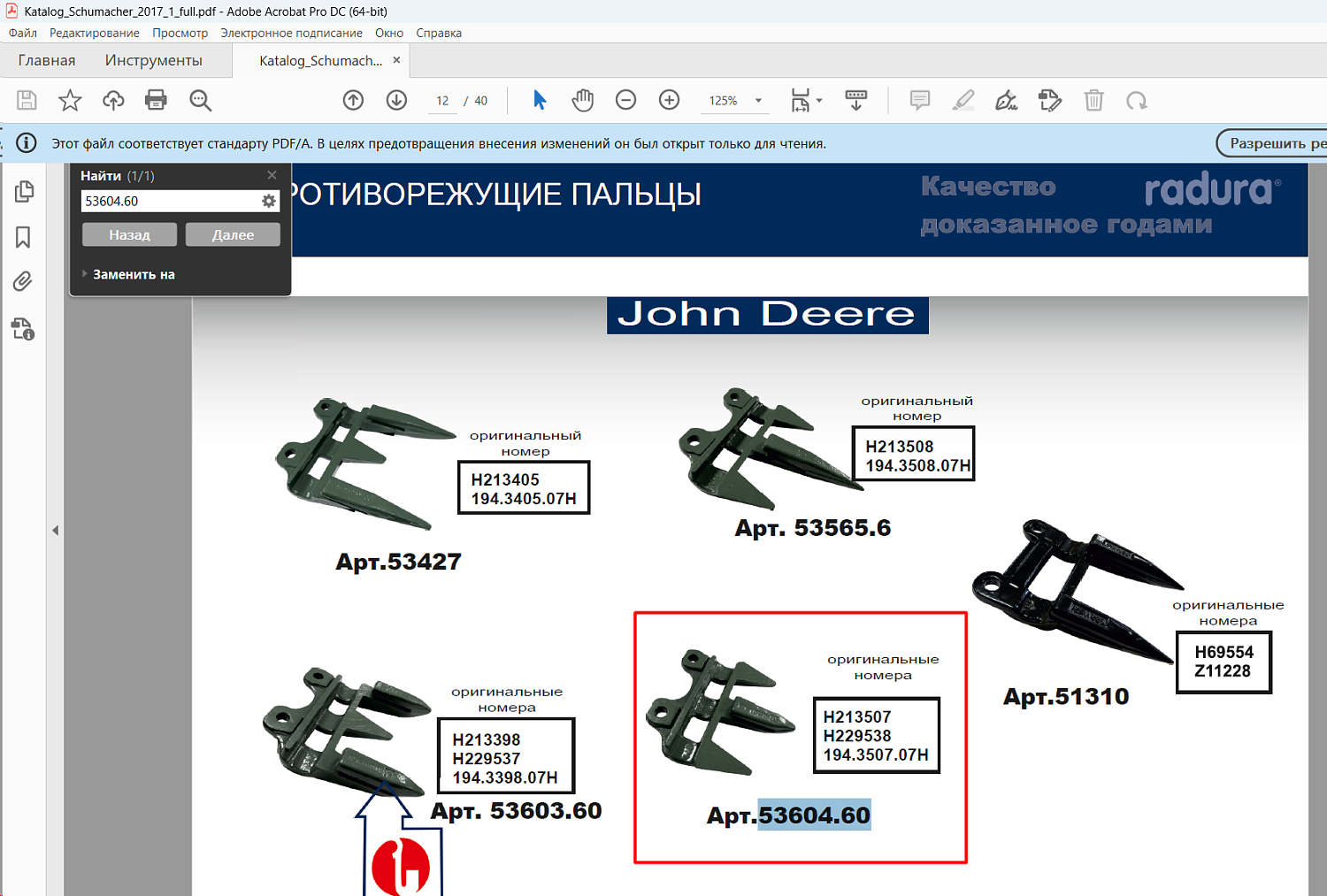Click the rotate icon in toolbar
1327x896 pixels.
[x=1137, y=100]
